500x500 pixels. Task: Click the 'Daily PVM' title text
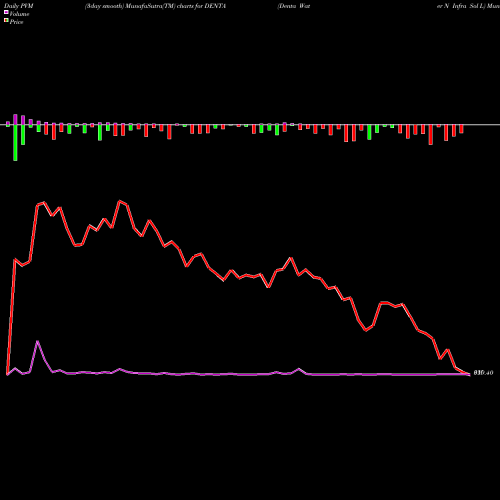(19, 6)
